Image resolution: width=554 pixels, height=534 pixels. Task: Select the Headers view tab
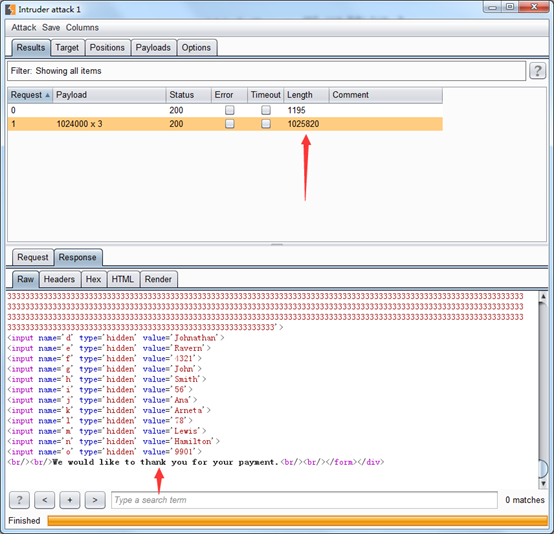[59, 279]
